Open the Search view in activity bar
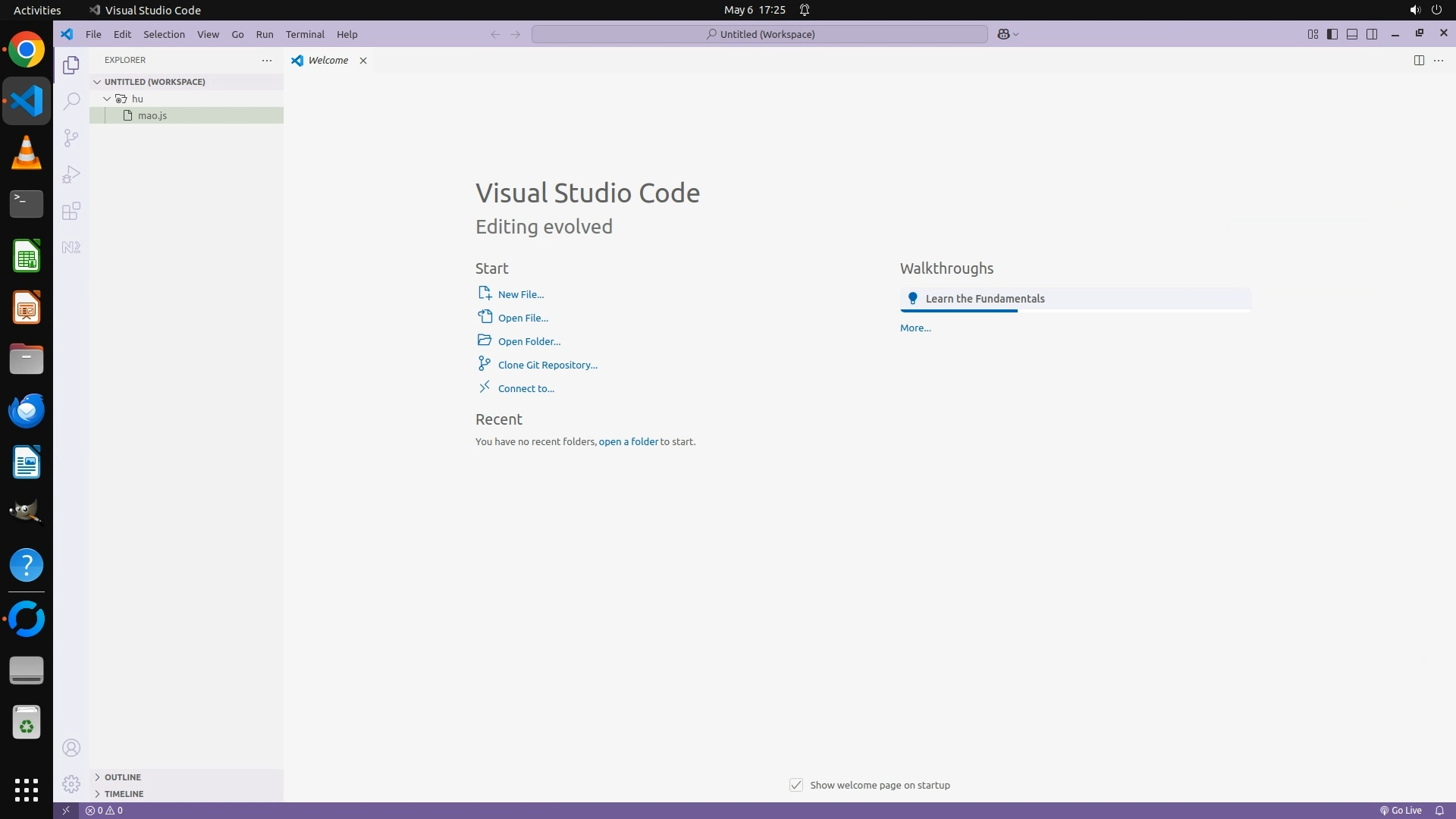The image size is (1456, 819). (x=71, y=101)
